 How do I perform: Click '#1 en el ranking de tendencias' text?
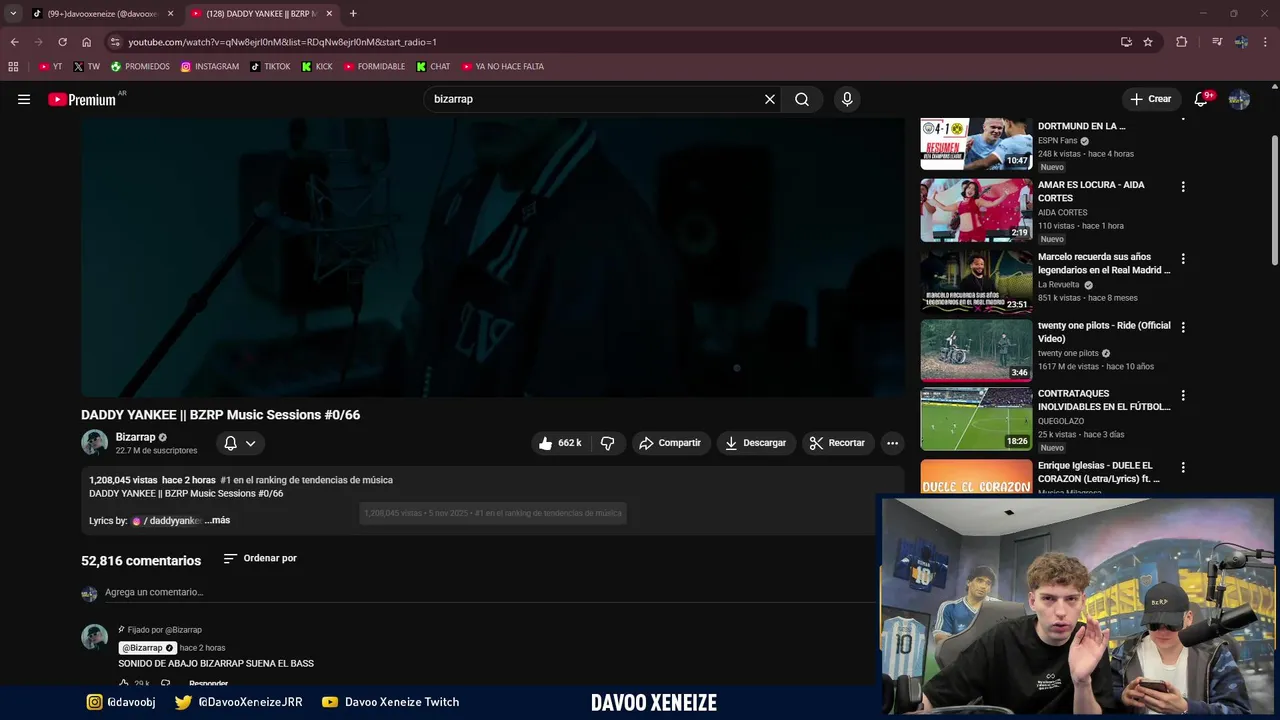click(306, 480)
